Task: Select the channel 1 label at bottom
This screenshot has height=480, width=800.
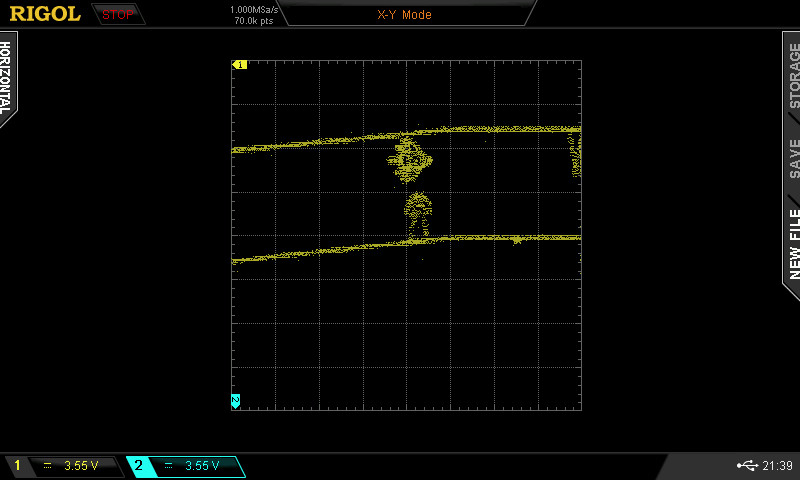Action: pos(17,465)
